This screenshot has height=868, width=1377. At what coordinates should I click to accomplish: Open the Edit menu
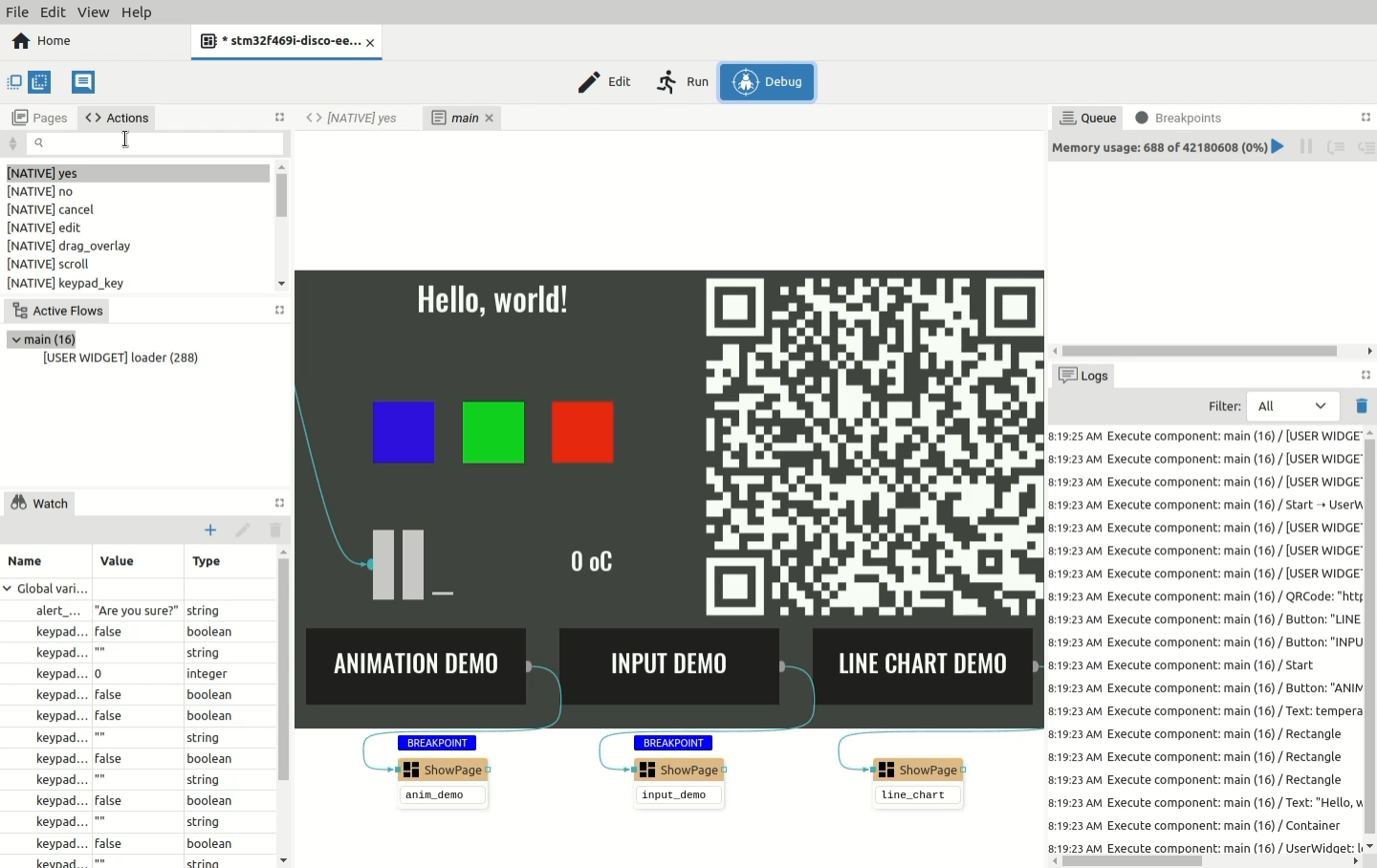[x=53, y=12]
